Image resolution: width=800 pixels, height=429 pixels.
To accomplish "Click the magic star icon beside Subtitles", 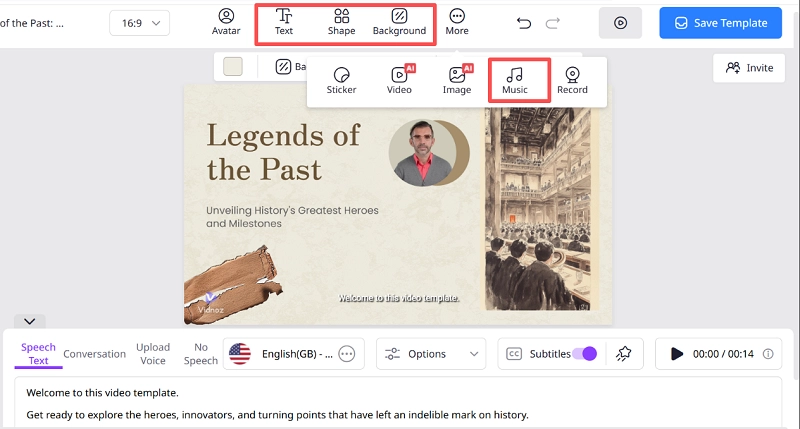I will click(623, 354).
